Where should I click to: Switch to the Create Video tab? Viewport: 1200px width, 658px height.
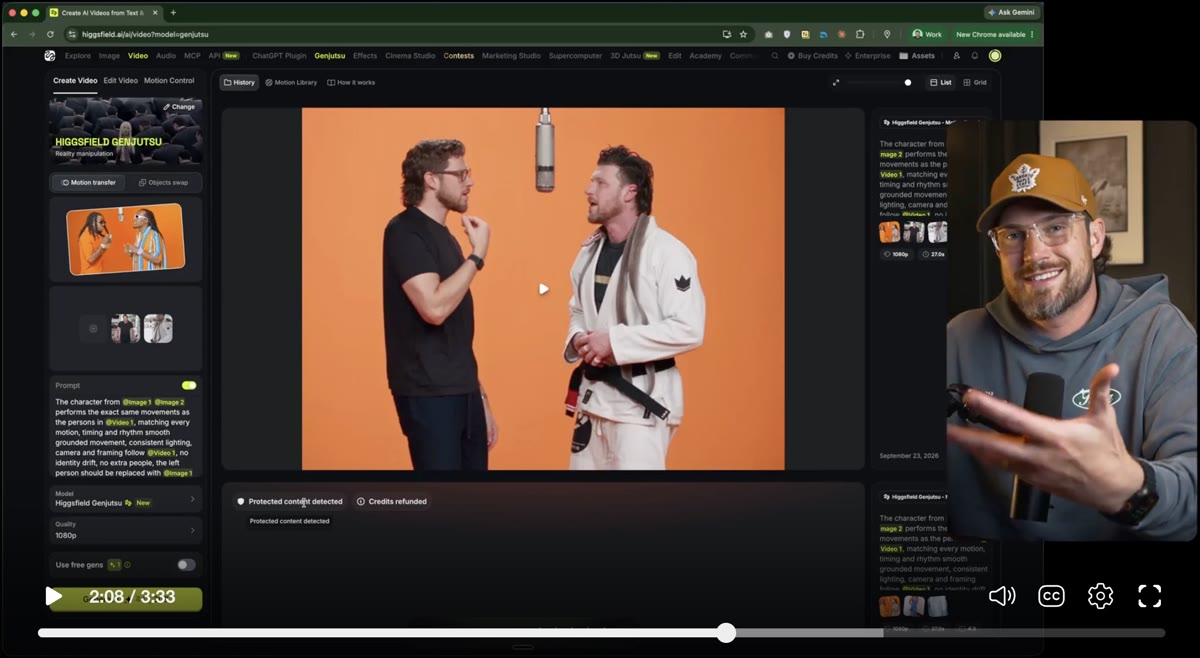point(75,80)
